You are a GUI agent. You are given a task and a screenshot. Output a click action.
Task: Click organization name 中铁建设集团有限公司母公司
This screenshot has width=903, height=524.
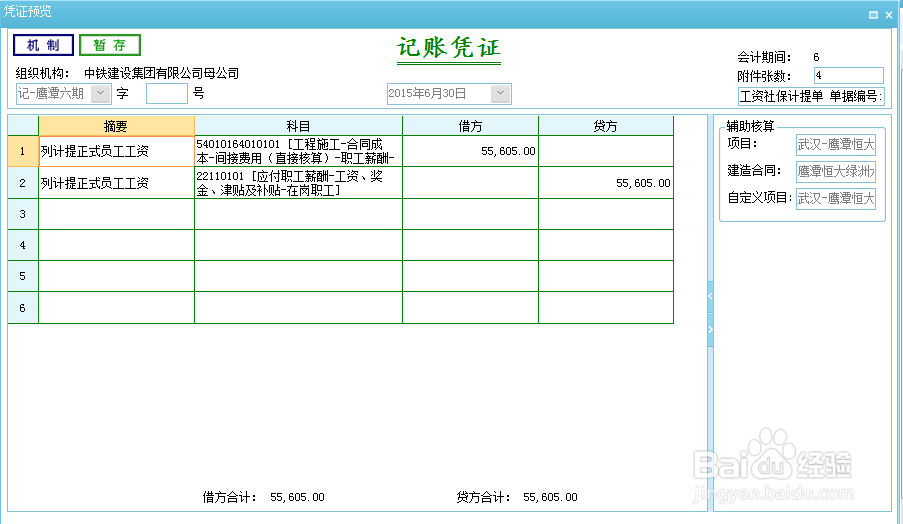(x=161, y=73)
